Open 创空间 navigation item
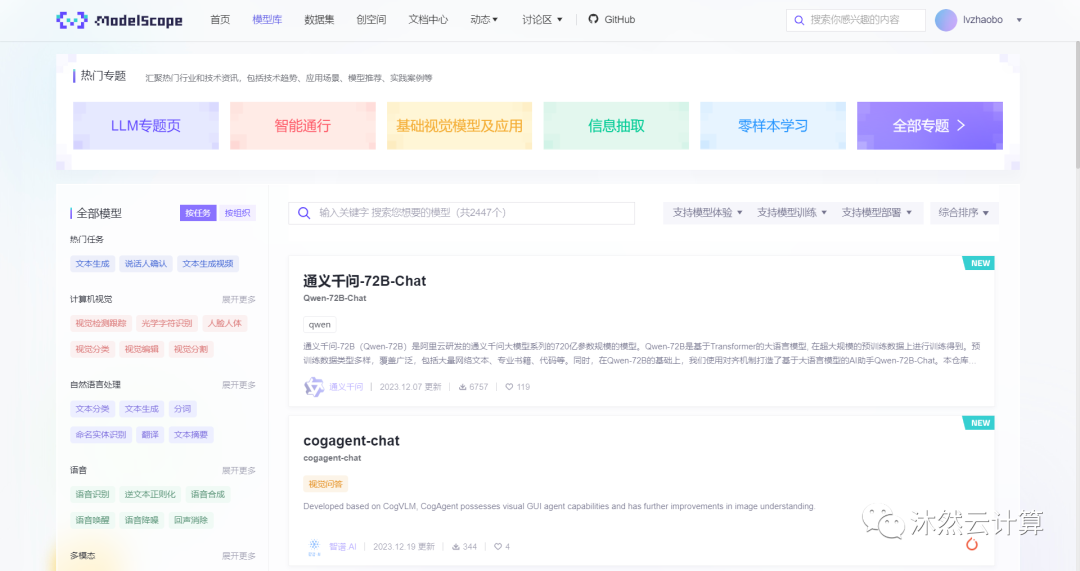Screen dimensions: 1080x571 371,20
